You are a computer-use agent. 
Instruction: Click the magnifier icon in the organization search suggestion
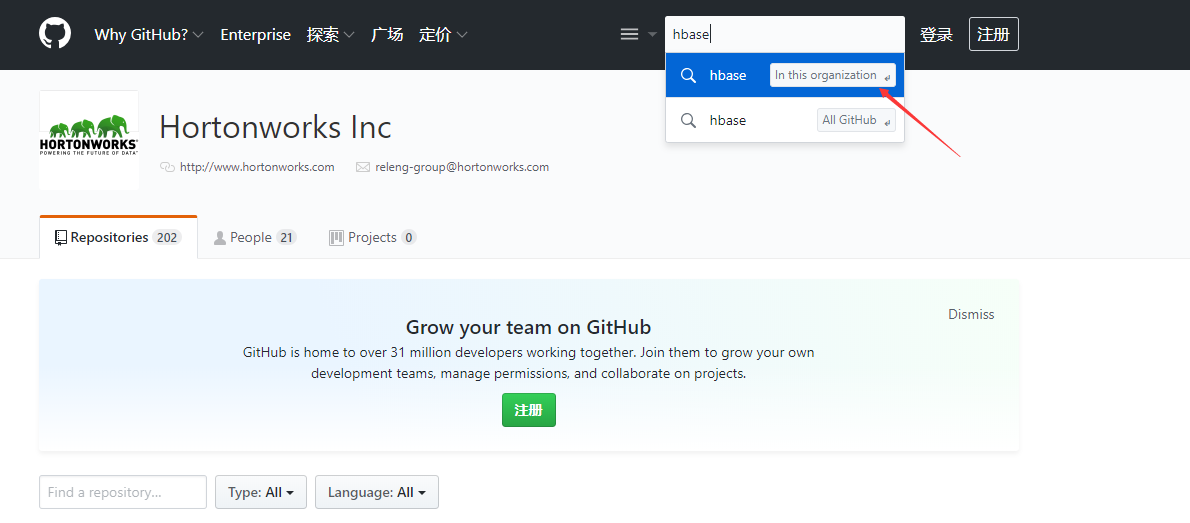pyautogui.click(x=688, y=75)
